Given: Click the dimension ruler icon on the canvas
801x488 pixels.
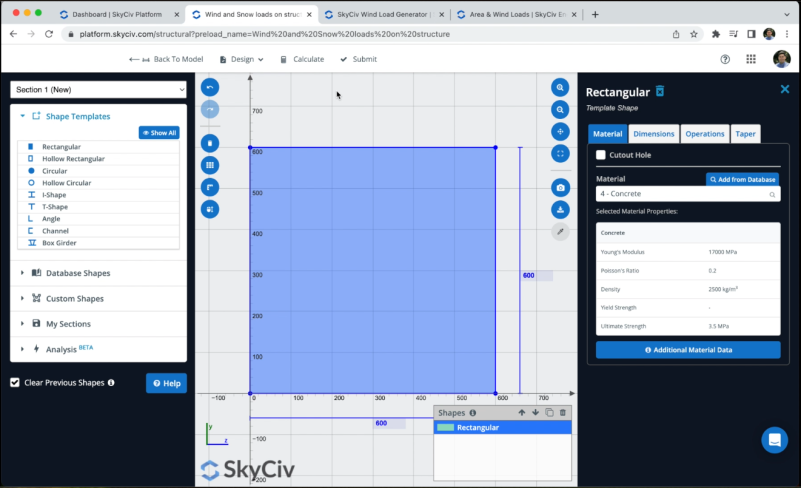Looking at the screenshot, I should [x=210, y=187].
